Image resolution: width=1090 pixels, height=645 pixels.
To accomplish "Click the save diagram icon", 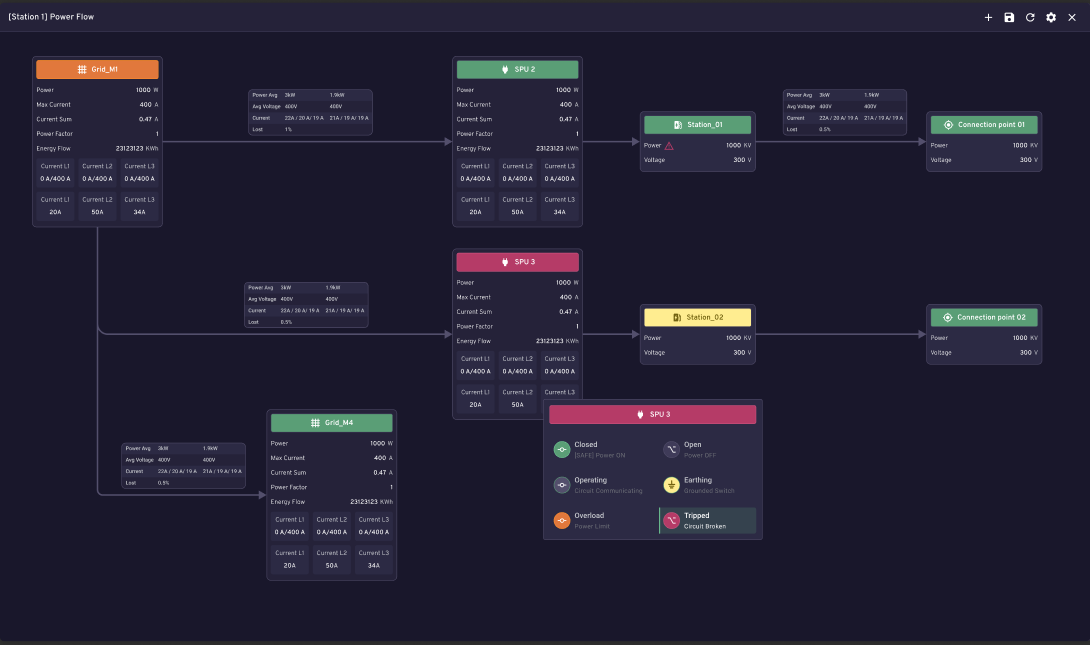I will point(1009,17).
